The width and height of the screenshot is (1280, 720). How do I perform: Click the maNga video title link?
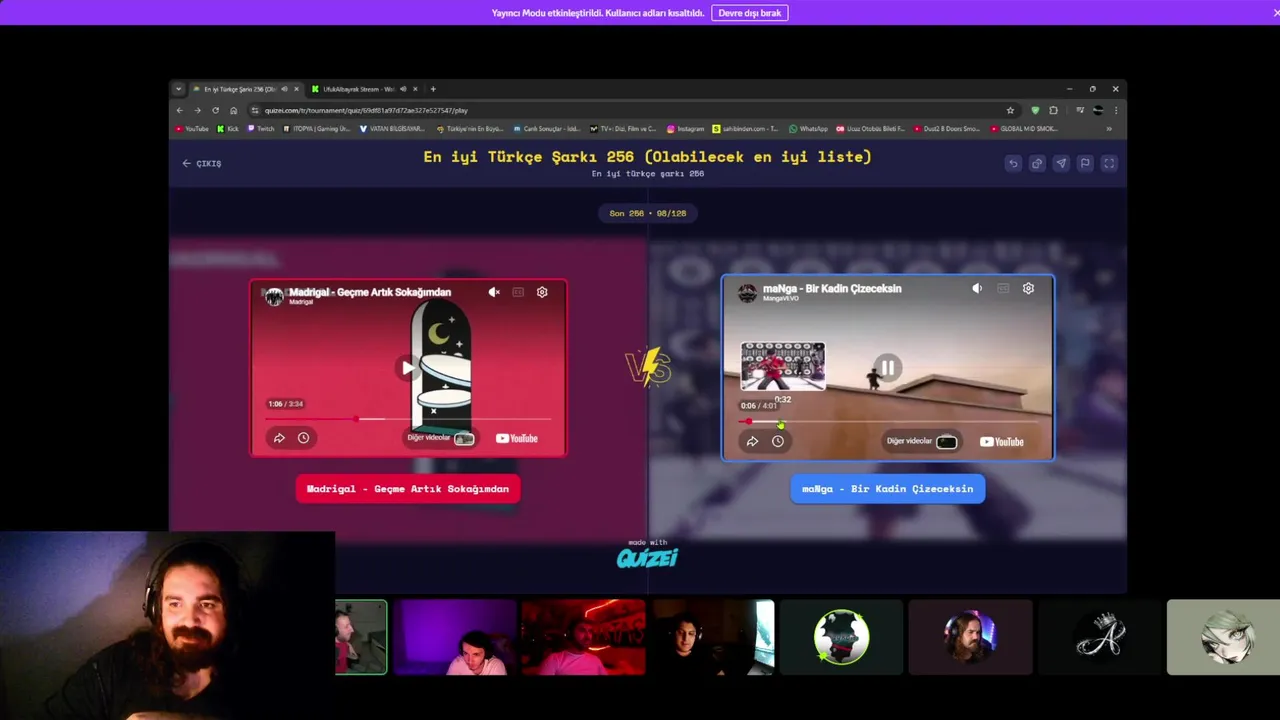(x=832, y=288)
